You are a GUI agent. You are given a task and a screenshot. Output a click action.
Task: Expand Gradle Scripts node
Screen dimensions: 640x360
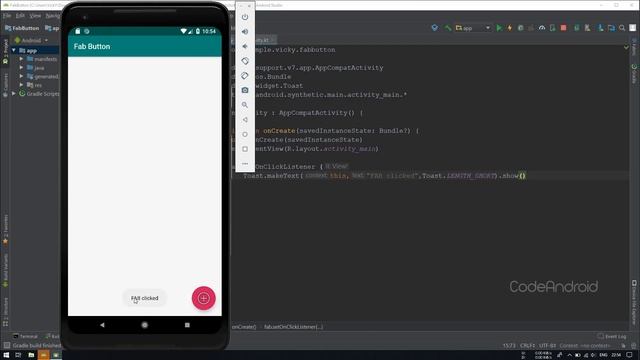(14, 93)
